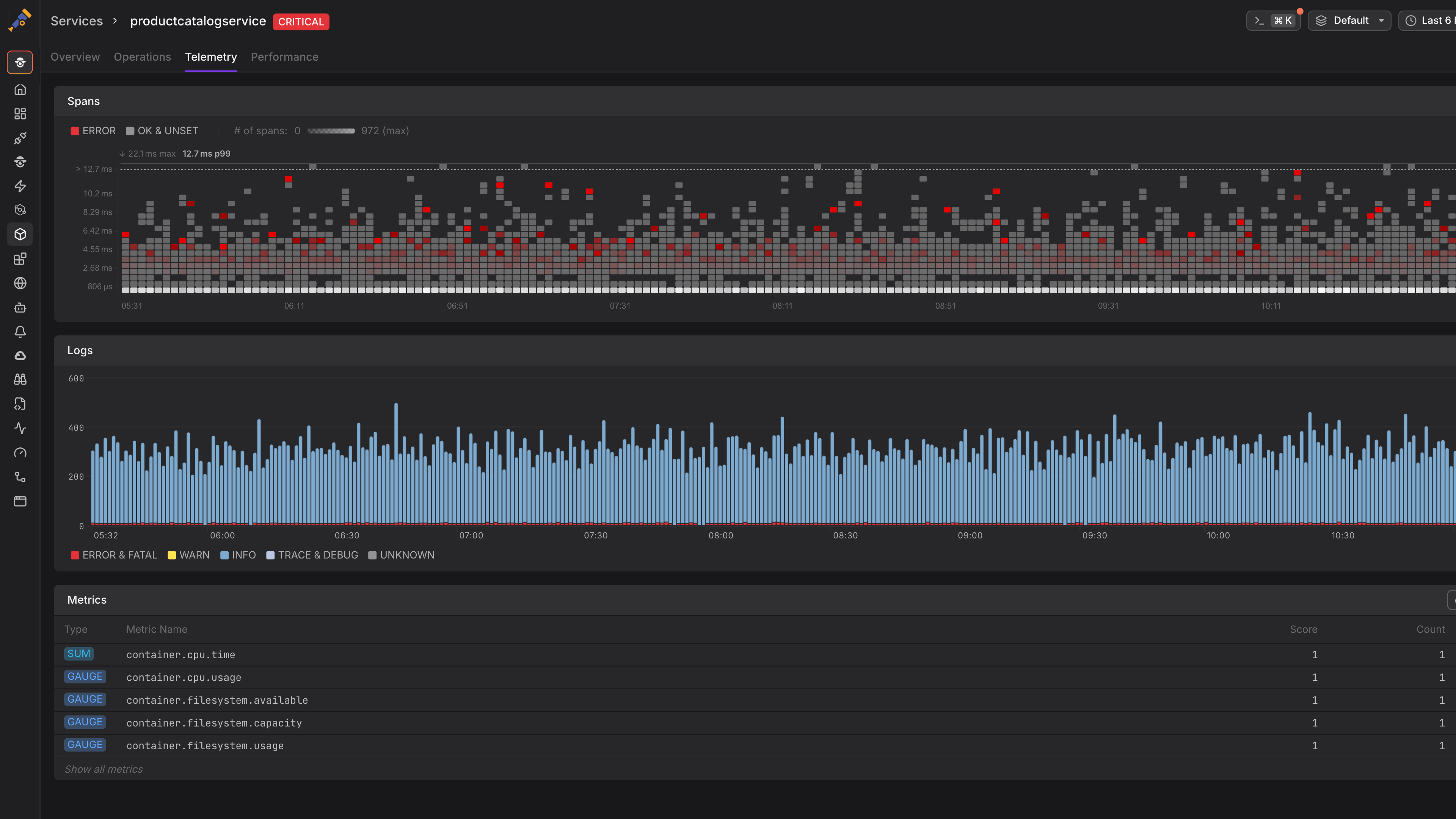Click the Type column header
Image resolution: width=1456 pixels, height=819 pixels.
[x=76, y=629]
